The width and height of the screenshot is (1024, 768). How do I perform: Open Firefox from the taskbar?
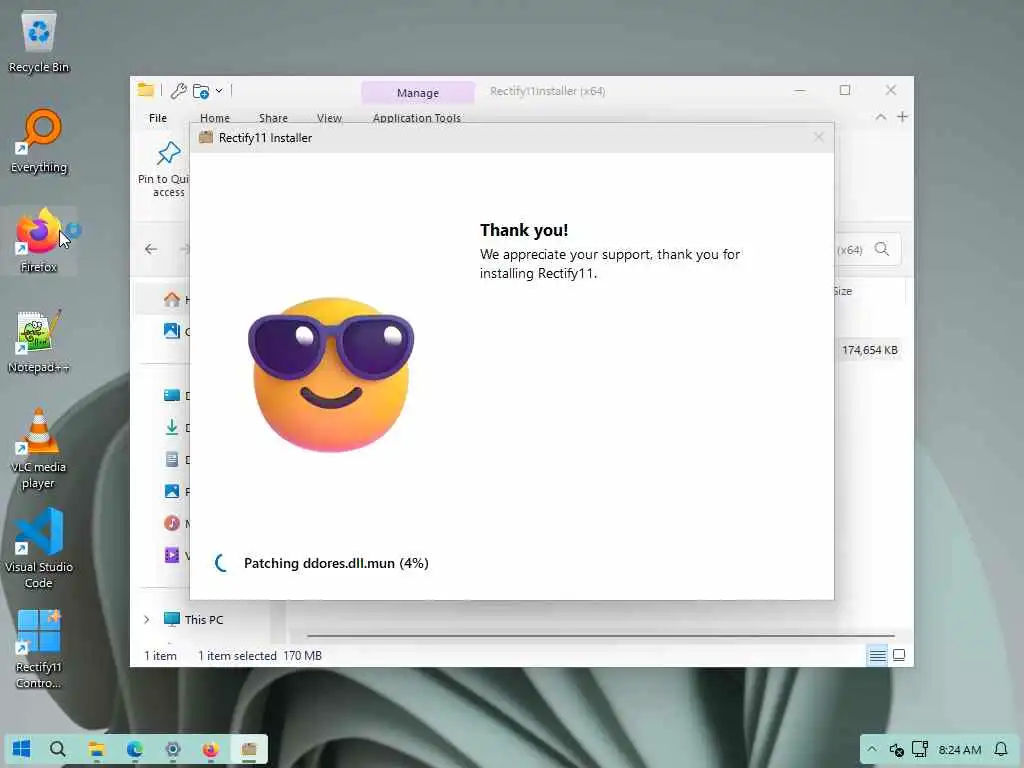[x=210, y=749]
